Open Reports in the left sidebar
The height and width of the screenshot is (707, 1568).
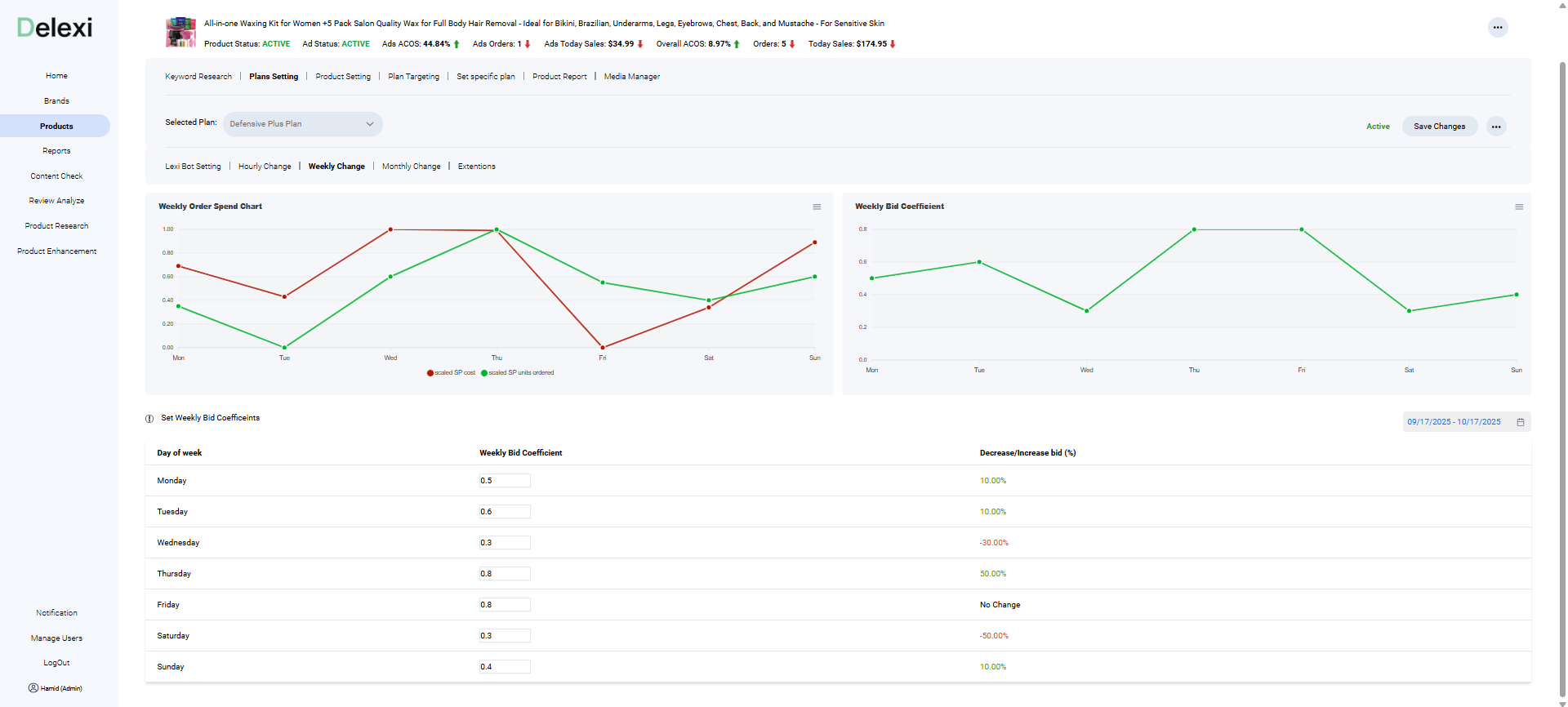(x=56, y=151)
